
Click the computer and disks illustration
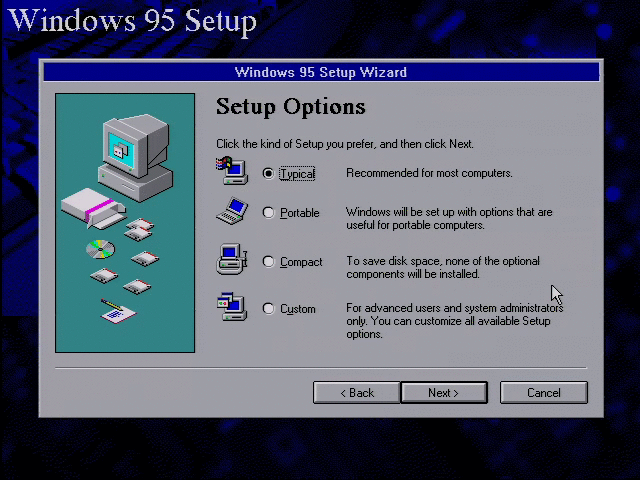pos(125,223)
